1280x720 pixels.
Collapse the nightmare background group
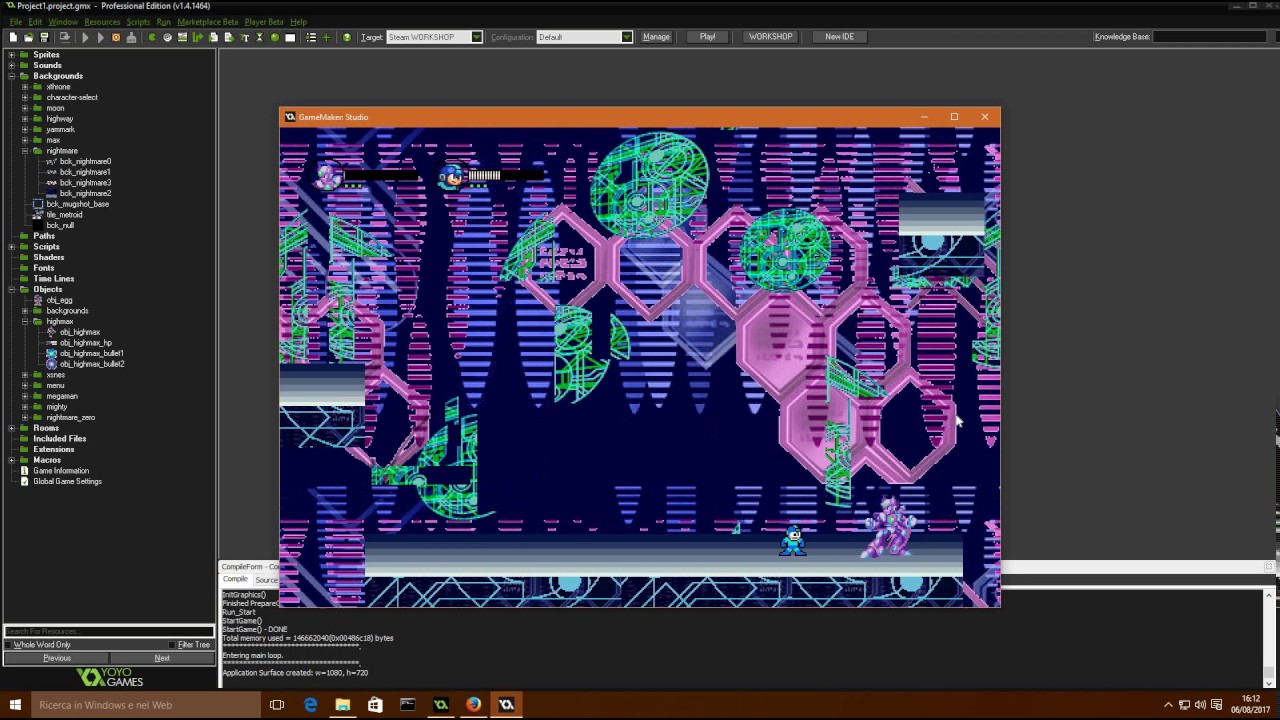coord(25,151)
